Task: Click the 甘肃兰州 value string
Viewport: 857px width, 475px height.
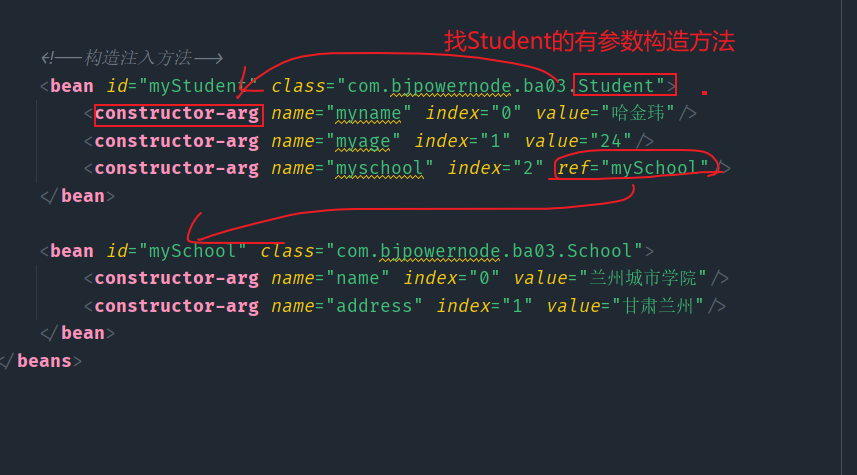Action: [x=658, y=306]
